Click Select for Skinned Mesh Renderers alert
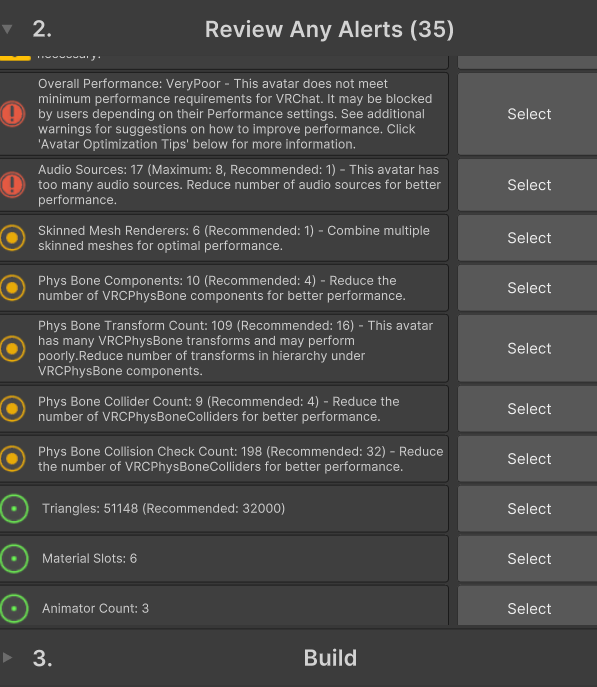The image size is (597, 687). coord(529,238)
